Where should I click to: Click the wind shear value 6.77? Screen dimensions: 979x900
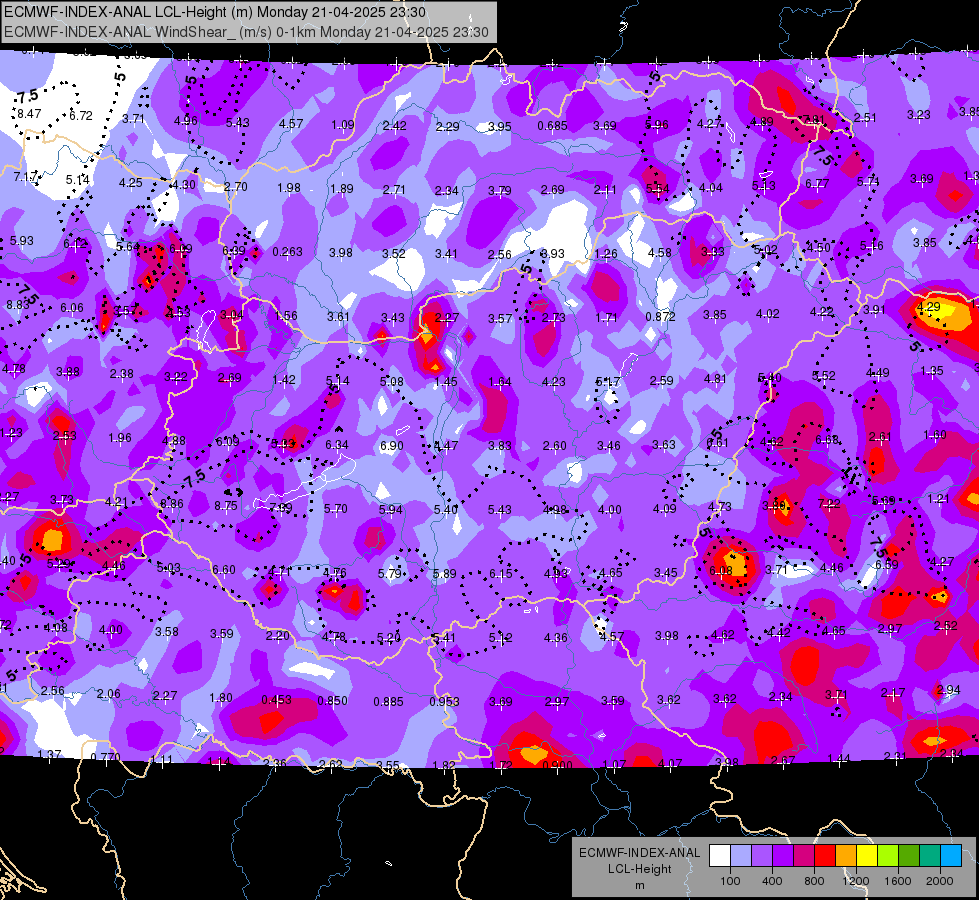[817, 184]
